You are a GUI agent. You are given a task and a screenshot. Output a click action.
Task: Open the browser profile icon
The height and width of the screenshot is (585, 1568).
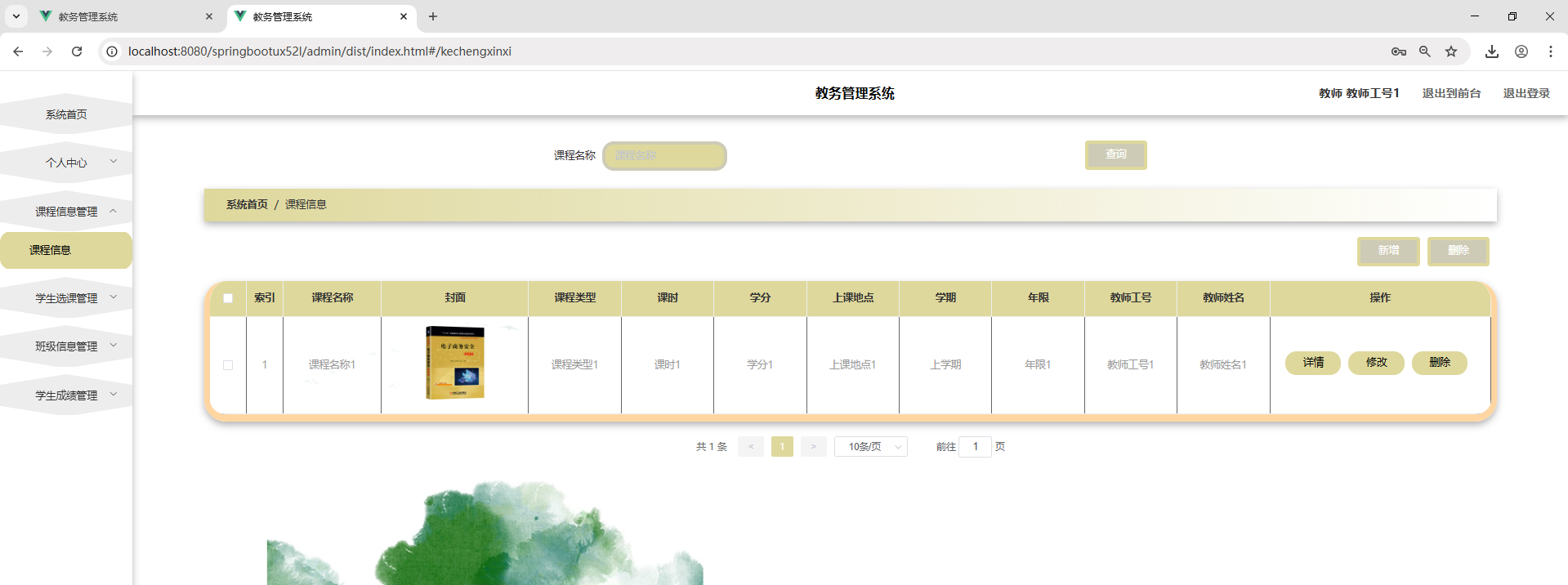pyautogui.click(x=1521, y=51)
